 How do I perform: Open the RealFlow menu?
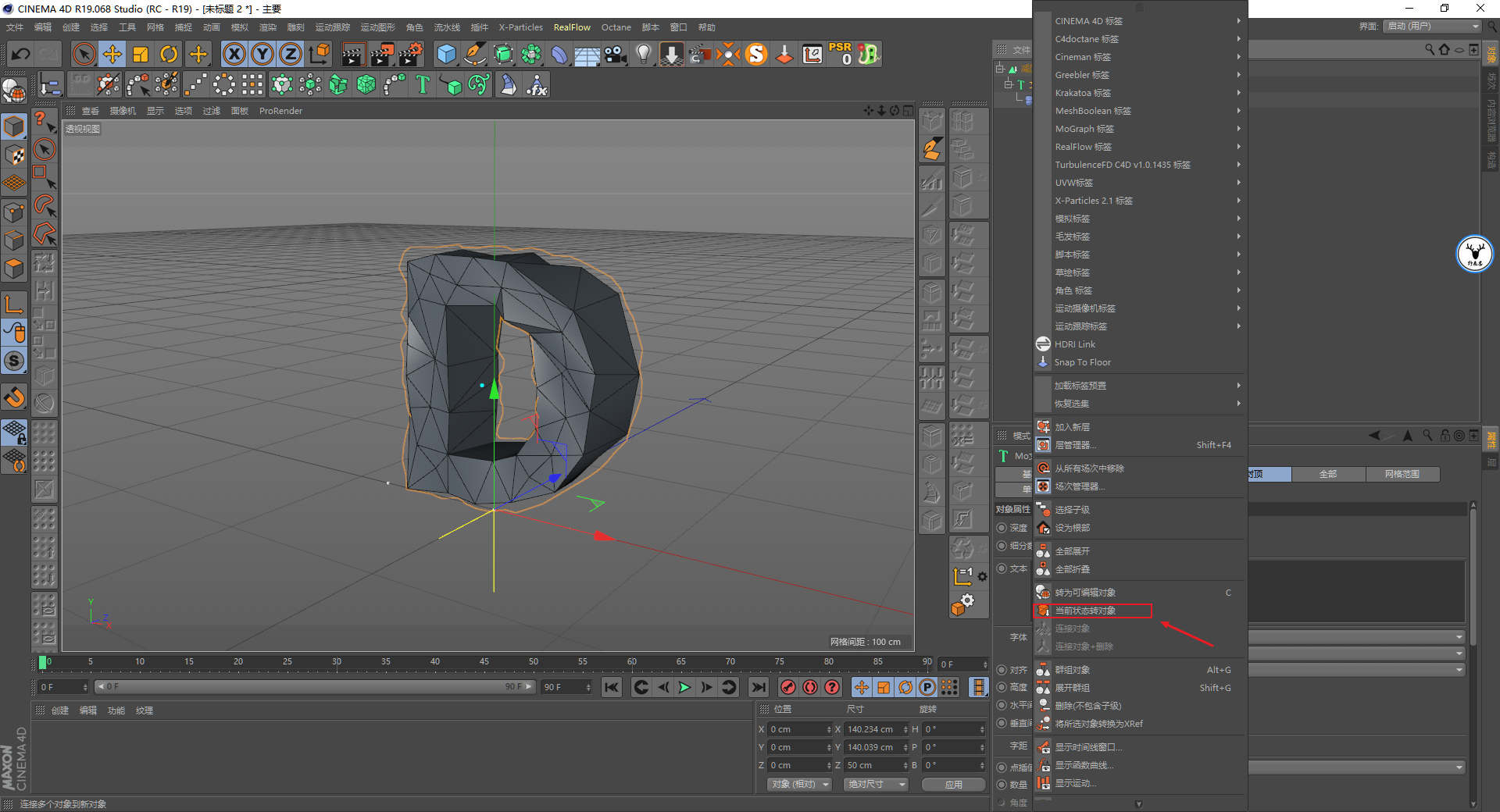572,27
